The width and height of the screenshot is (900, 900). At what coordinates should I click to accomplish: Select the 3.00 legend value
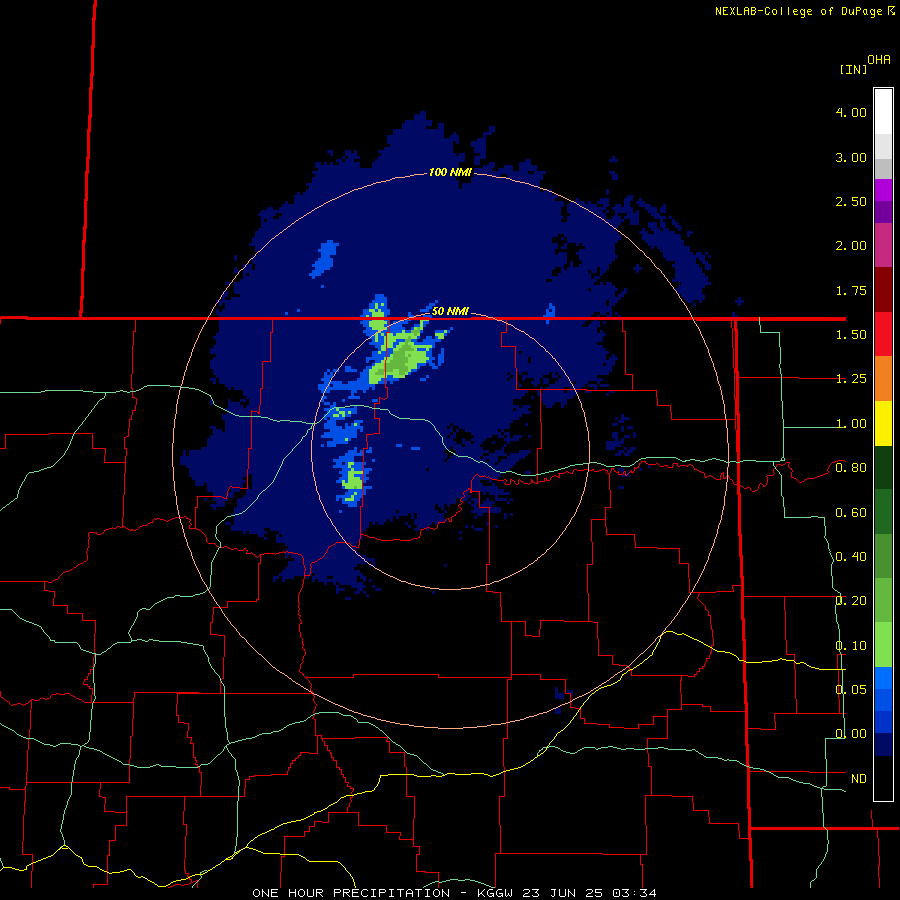(851, 157)
